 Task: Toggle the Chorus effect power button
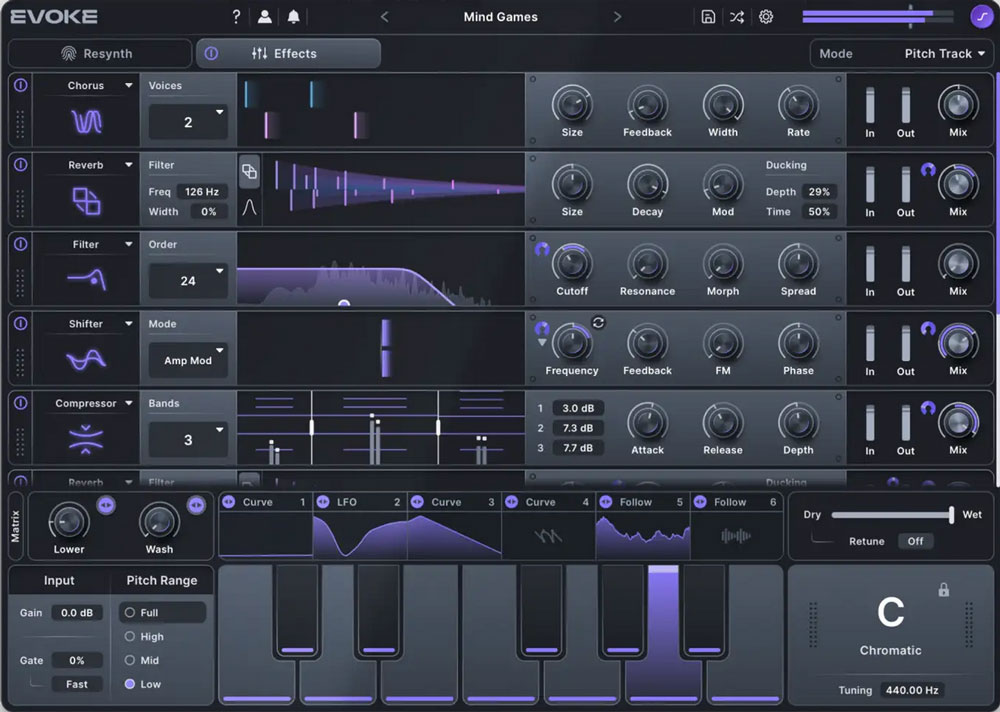pos(20,86)
